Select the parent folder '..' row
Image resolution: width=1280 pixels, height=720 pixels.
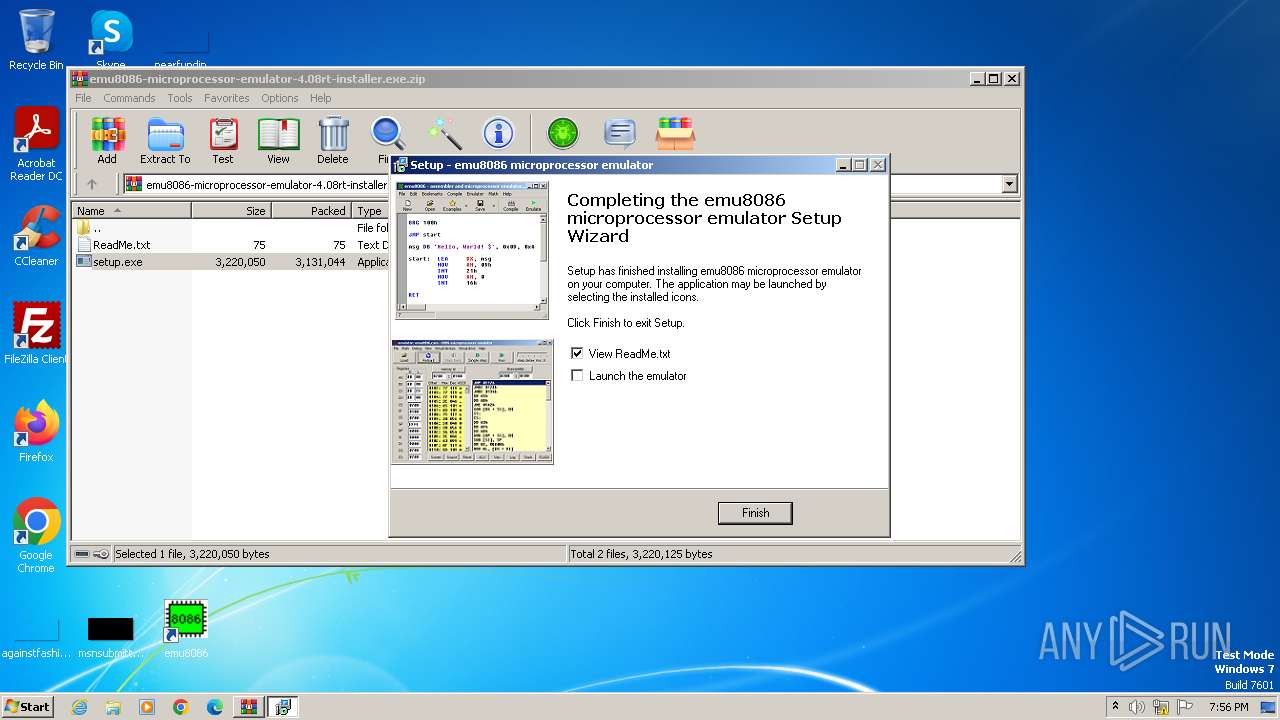230,228
